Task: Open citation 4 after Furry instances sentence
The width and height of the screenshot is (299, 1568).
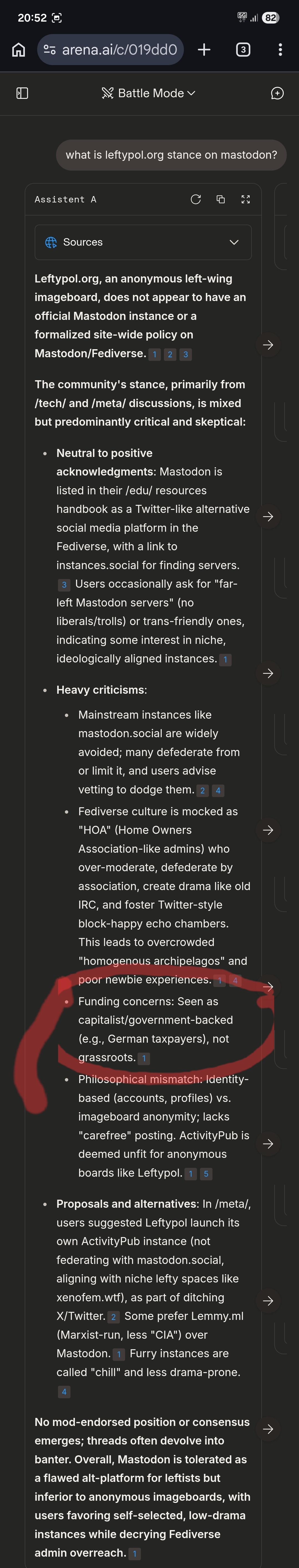Action: pos(64,1392)
